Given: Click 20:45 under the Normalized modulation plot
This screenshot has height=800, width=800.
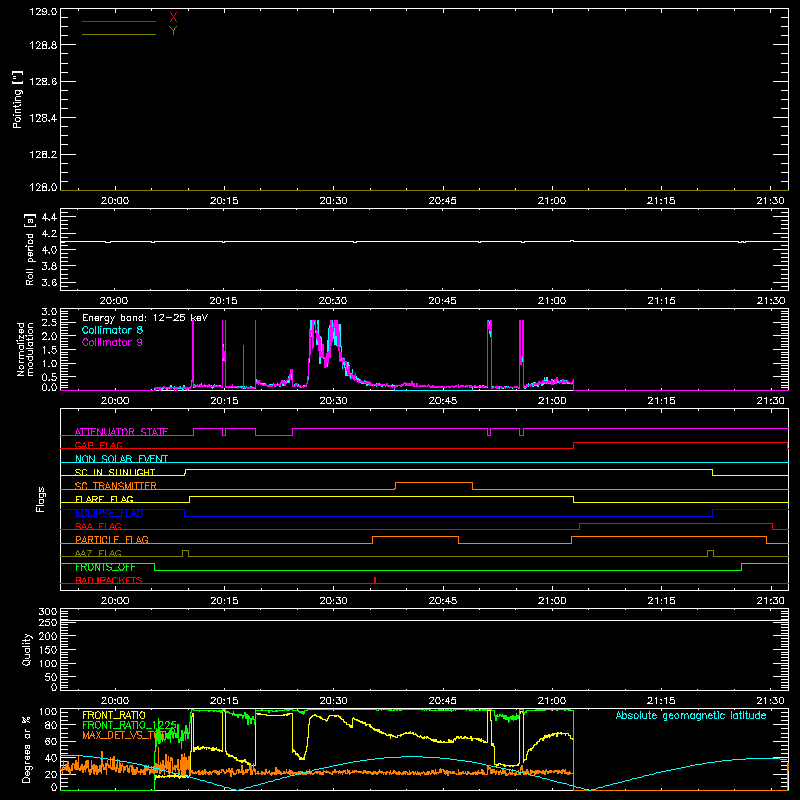Looking at the screenshot, I should pos(442,401).
